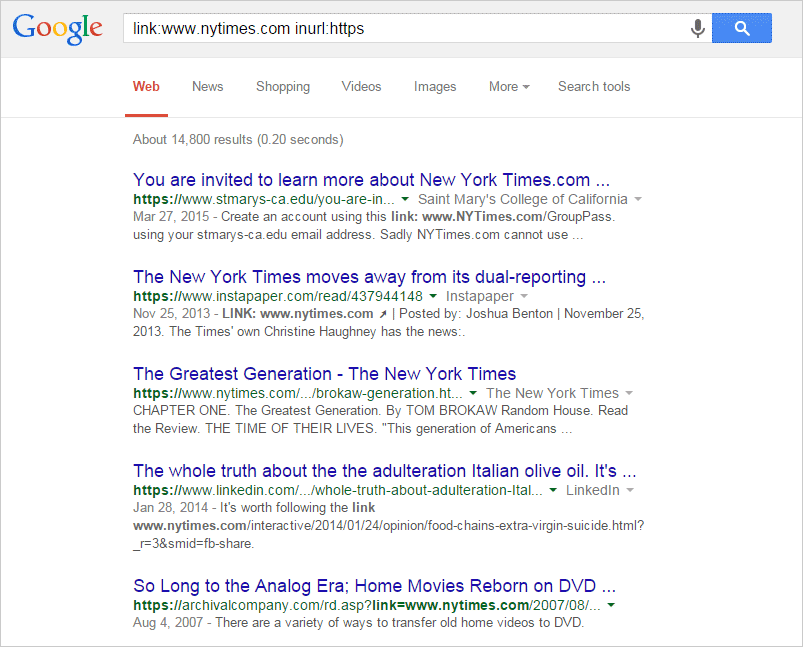Image resolution: width=803 pixels, height=647 pixels.
Task: Expand green arrow next to linkedin.com URL
Action: tap(553, 490)
